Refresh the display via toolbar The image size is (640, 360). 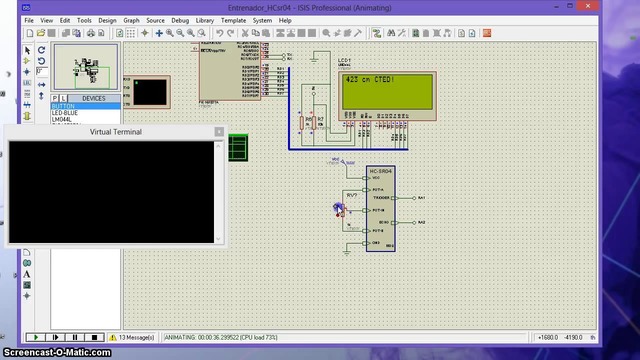(120, 33)
